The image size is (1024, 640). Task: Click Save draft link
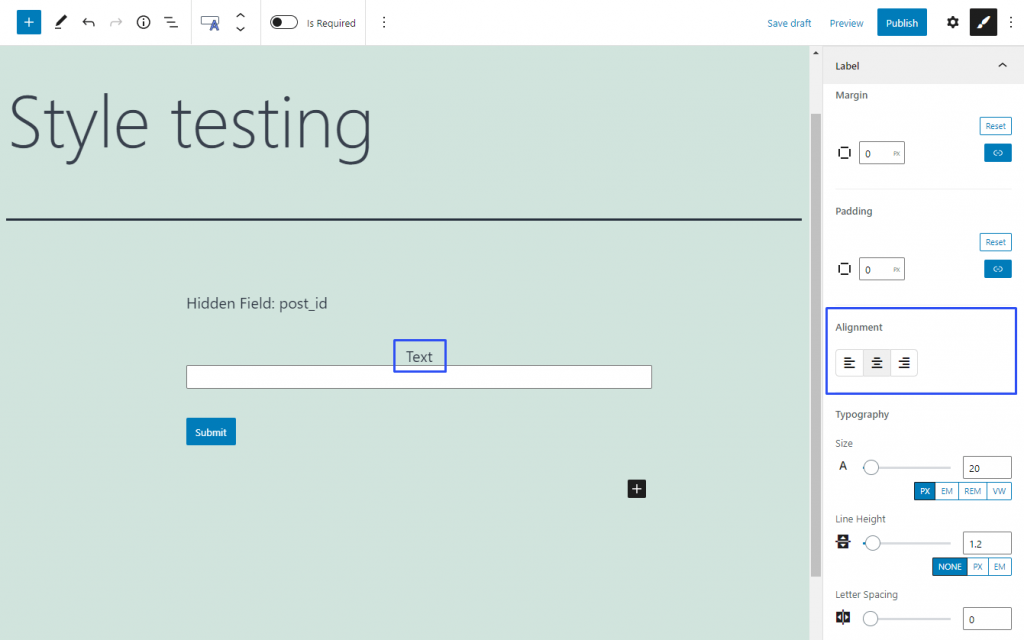[x=789, y=23]
